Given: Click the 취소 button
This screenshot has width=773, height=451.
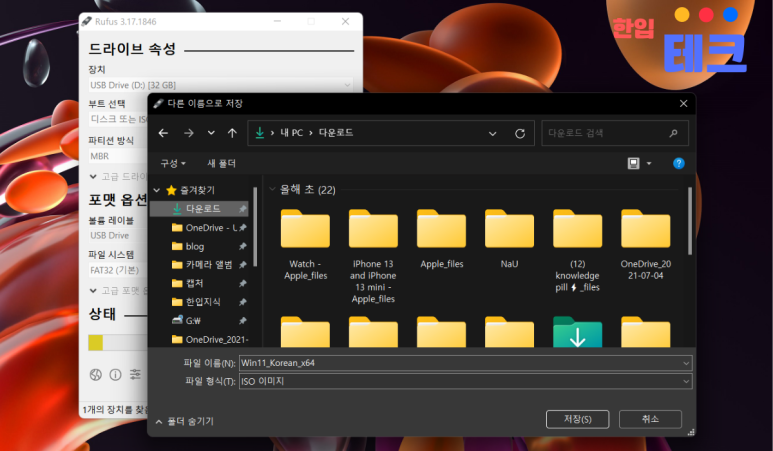Looking at the screenshot, I should coord(650,419).
